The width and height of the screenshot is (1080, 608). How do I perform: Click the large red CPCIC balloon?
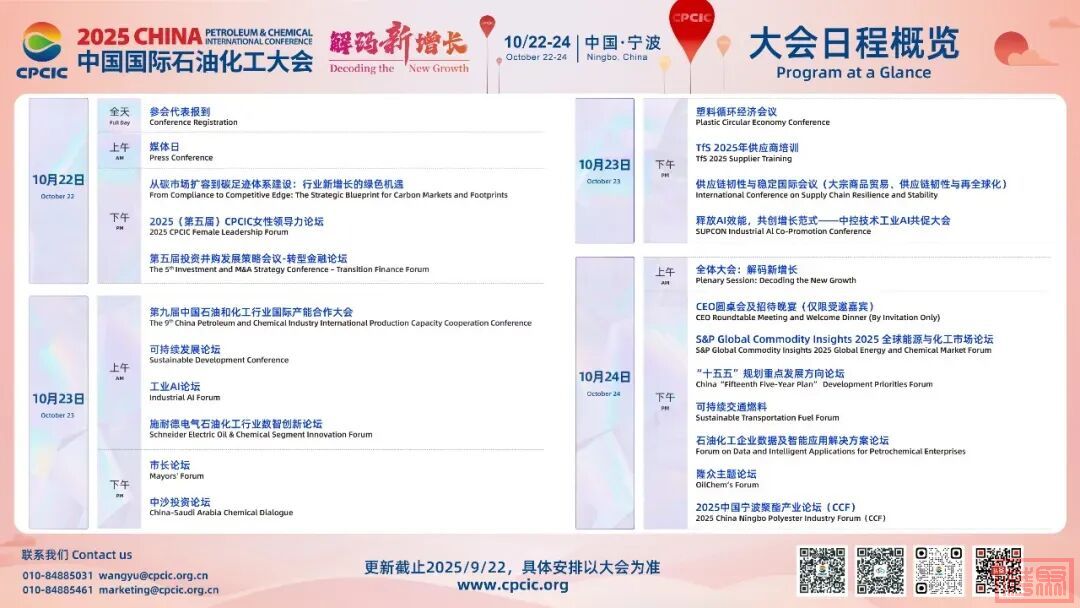(x=691, y=28)
